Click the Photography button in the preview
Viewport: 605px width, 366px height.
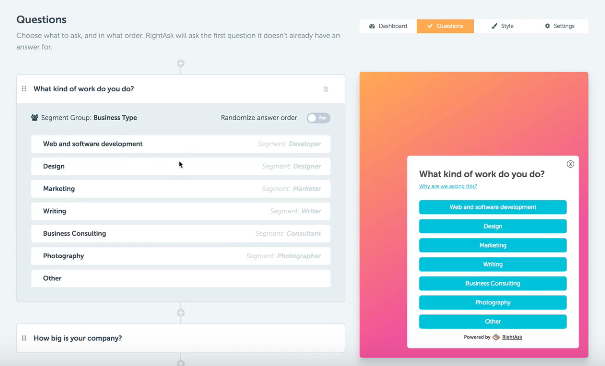[493, 302]
